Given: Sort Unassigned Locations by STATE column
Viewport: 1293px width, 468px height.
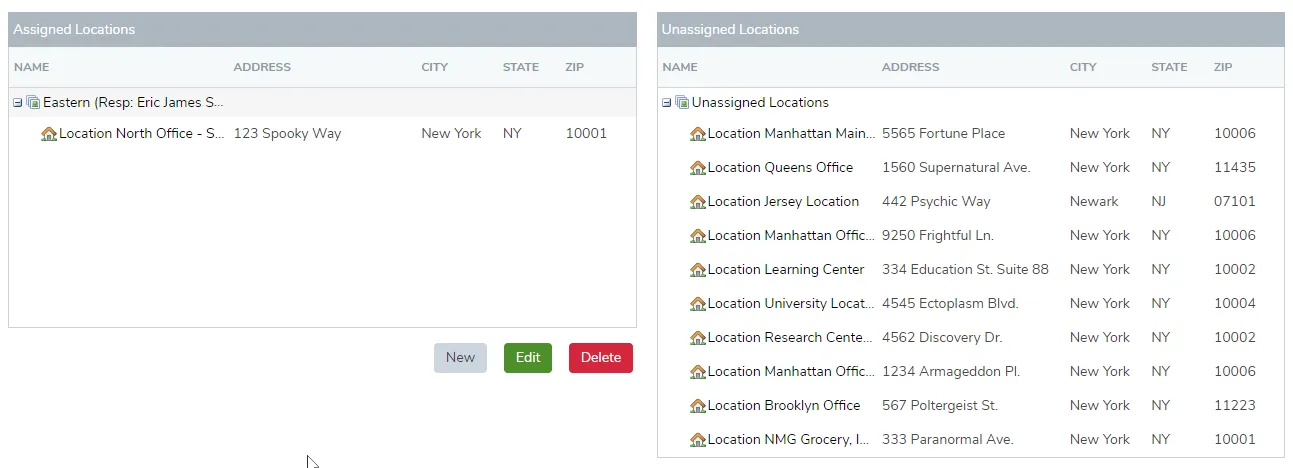Looking at the screenshot, I should point(1169,67).
